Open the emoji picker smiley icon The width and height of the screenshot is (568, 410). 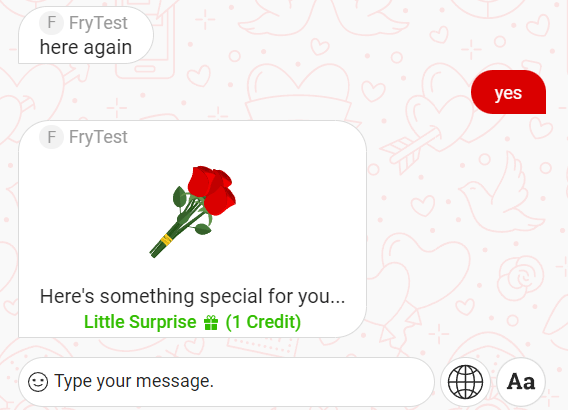[x=38, y=382]
